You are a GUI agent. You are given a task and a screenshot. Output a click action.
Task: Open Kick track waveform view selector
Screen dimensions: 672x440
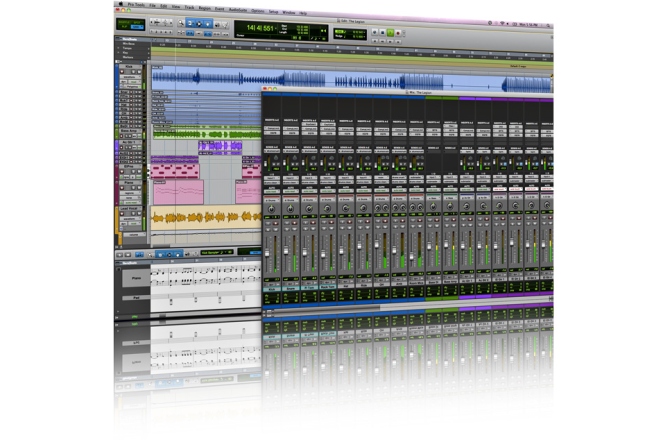click(x=131, y=77)
